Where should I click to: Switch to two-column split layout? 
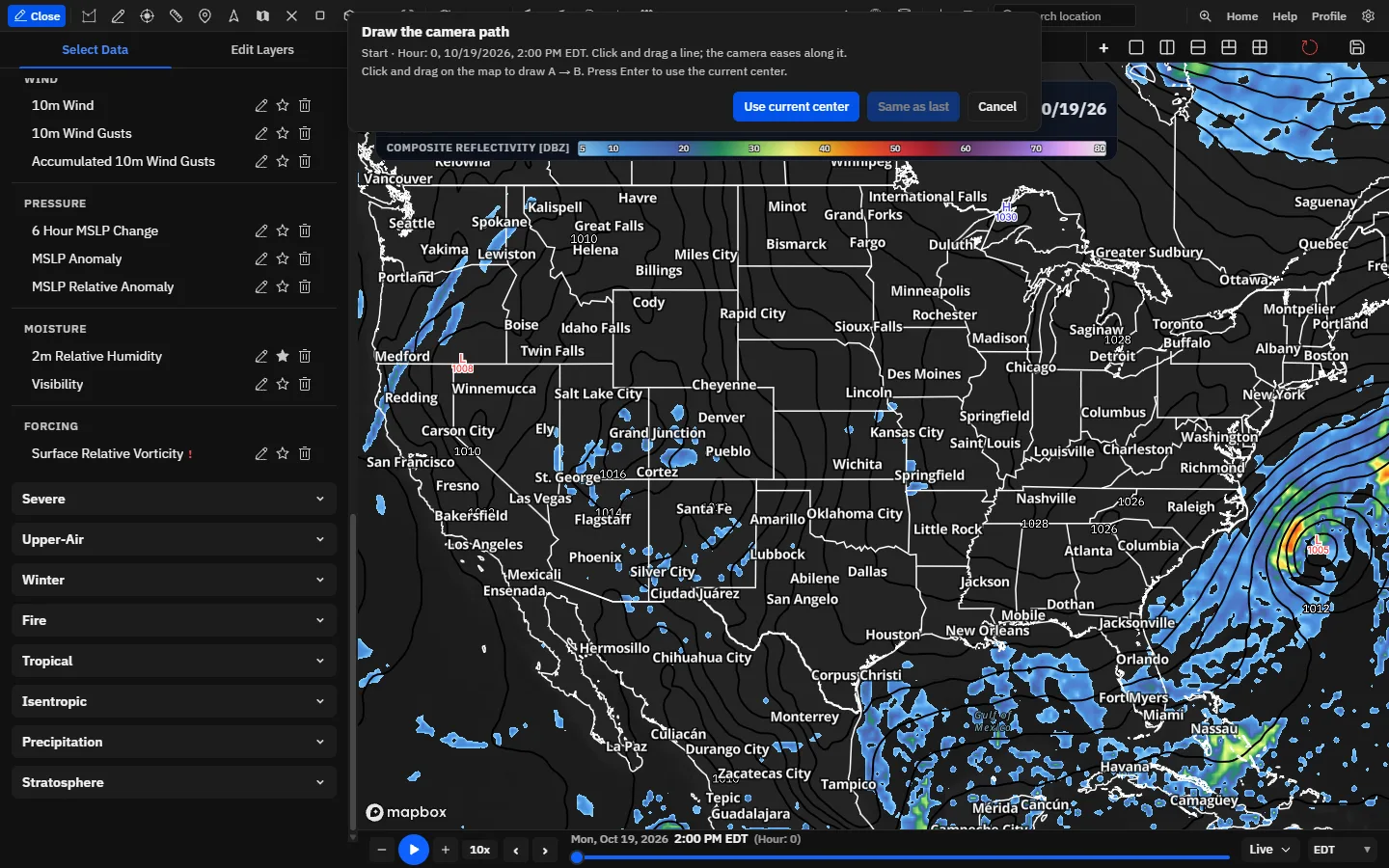pyautogui.click(x=1167, y=47)
